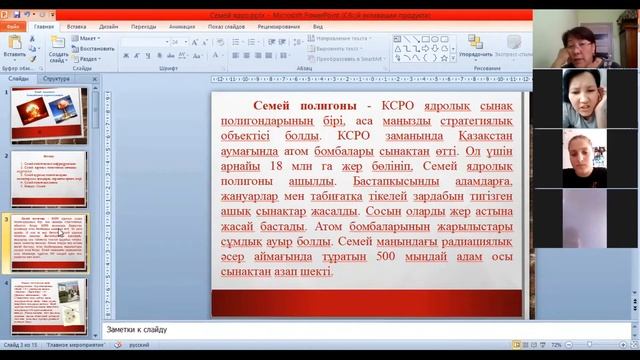The image size is (640, 360).
Task: Switch to the Дизайн tab
Action: pyautogui.click(x=109, y=27)
